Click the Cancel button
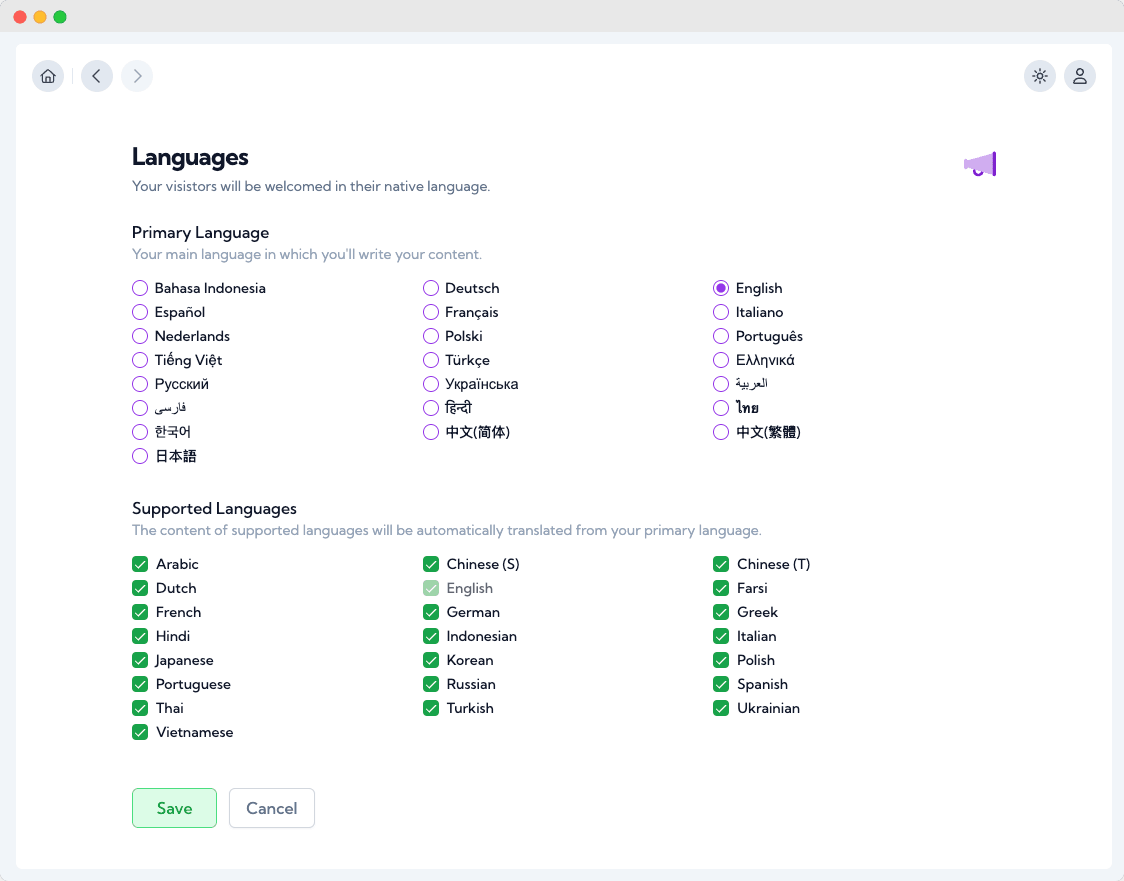Image resolution: width=1124 pixels, height=881 pixels. (271, 808)
